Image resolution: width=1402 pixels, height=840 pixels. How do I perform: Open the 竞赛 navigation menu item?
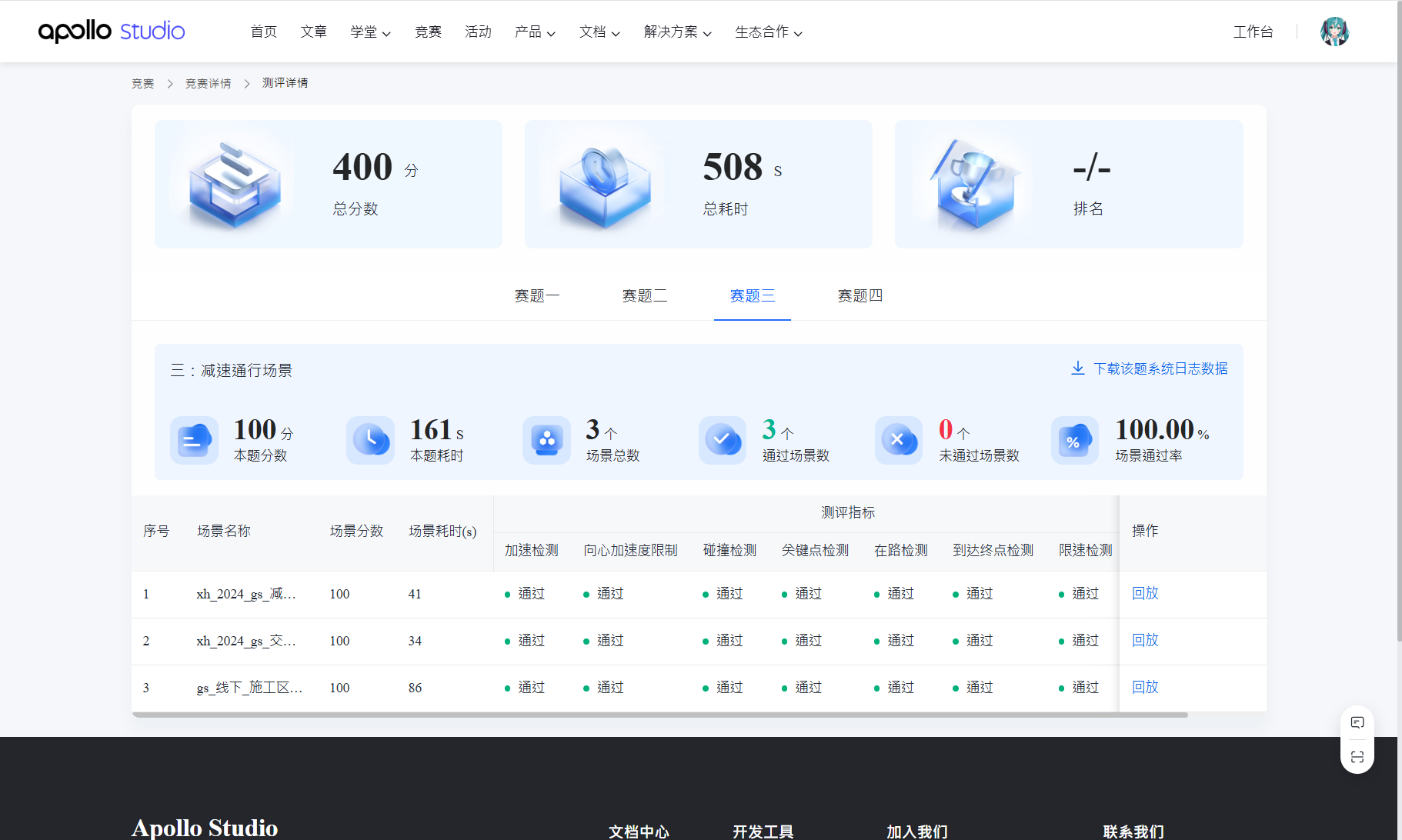(x=428, y=32)
